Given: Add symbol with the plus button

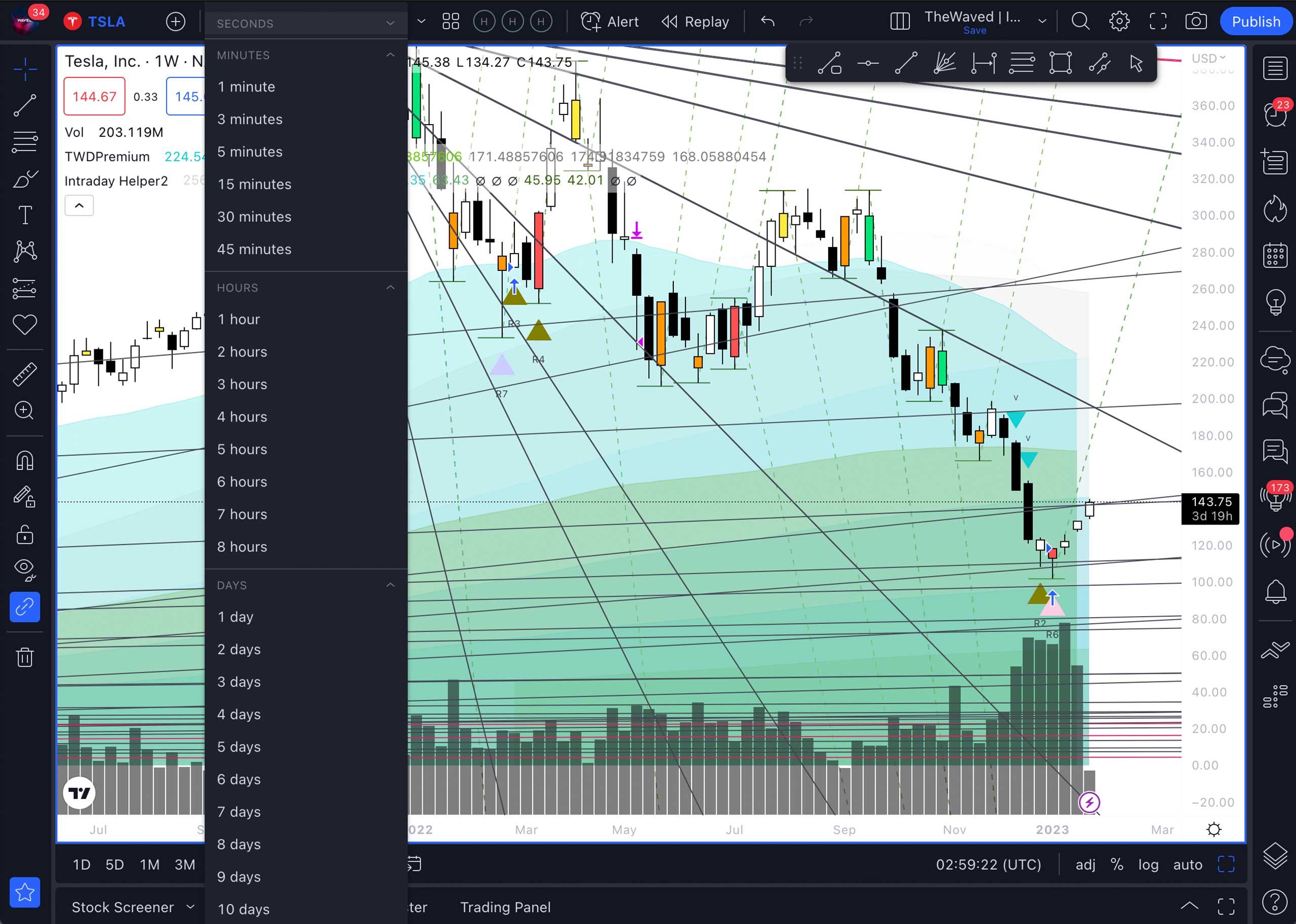Looking at the screenshot, I should pyautogui.click(x=175, y=22).
